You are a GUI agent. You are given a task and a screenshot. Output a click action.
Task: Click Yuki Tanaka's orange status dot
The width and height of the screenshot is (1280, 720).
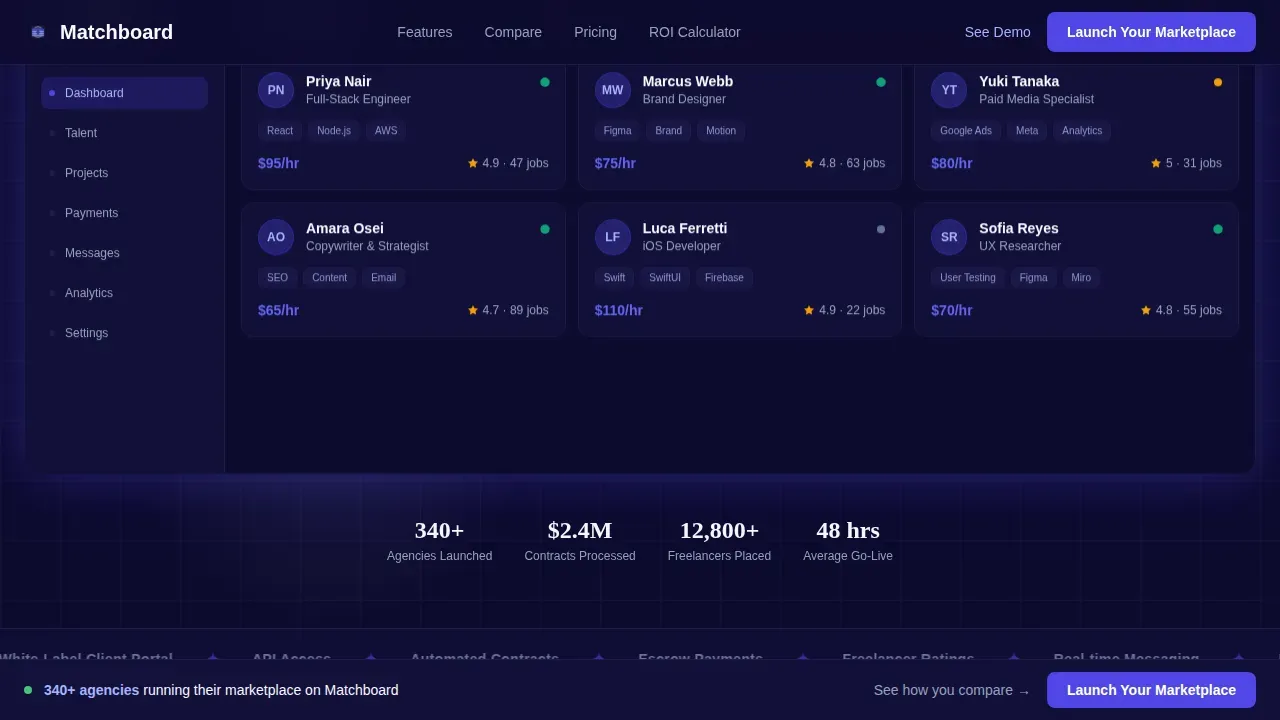pyautogui.click(x=1218, y=82)
